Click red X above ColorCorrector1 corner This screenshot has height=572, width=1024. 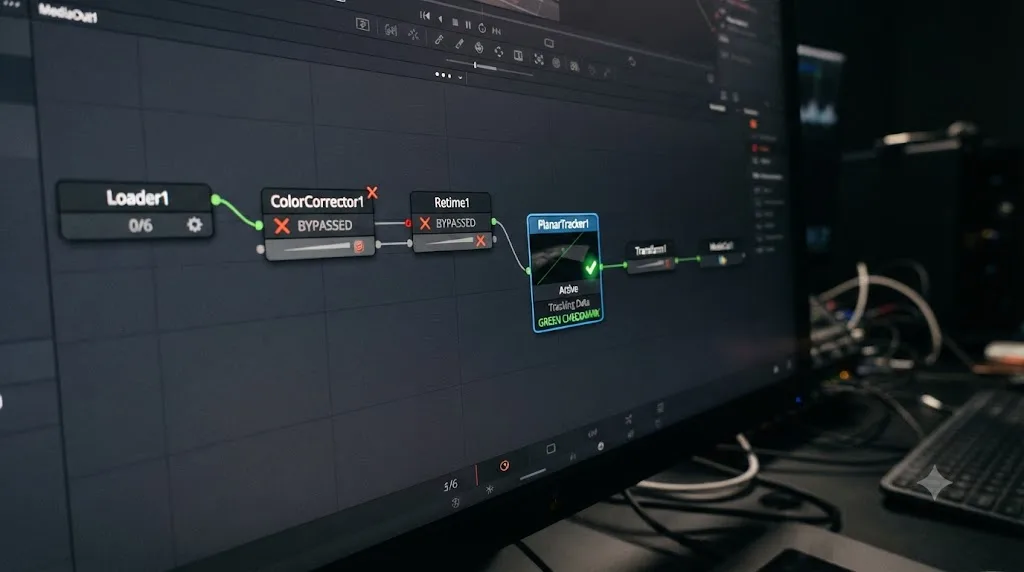(x=372, y=192)
